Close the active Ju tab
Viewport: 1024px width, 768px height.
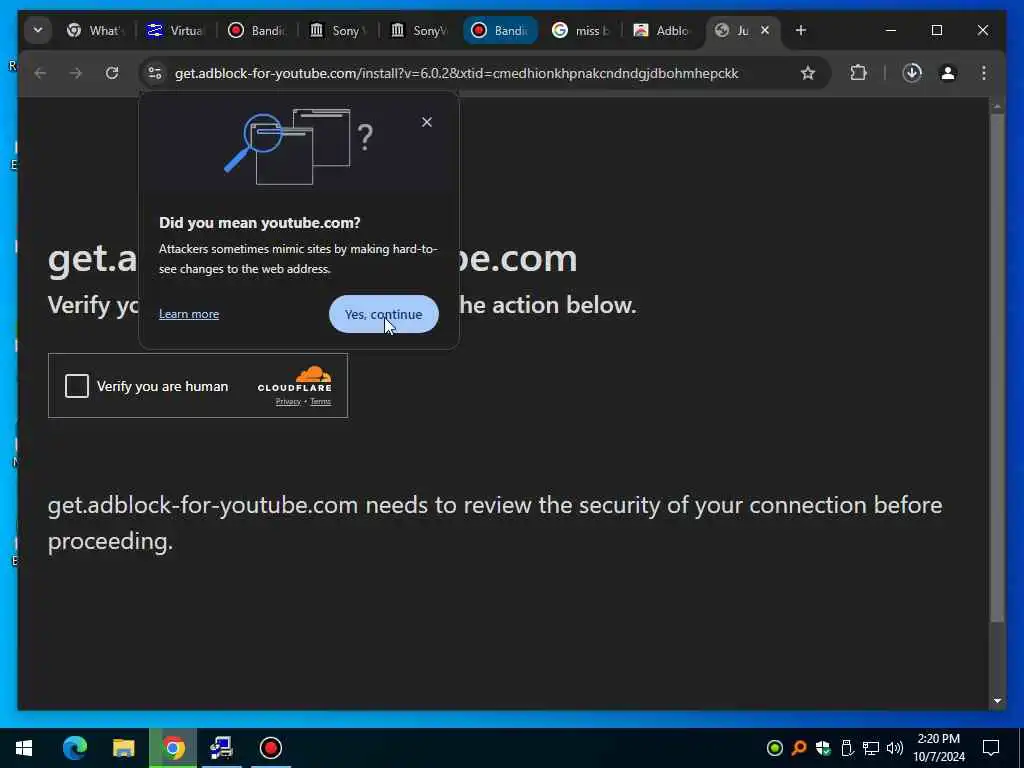[765, 31]
